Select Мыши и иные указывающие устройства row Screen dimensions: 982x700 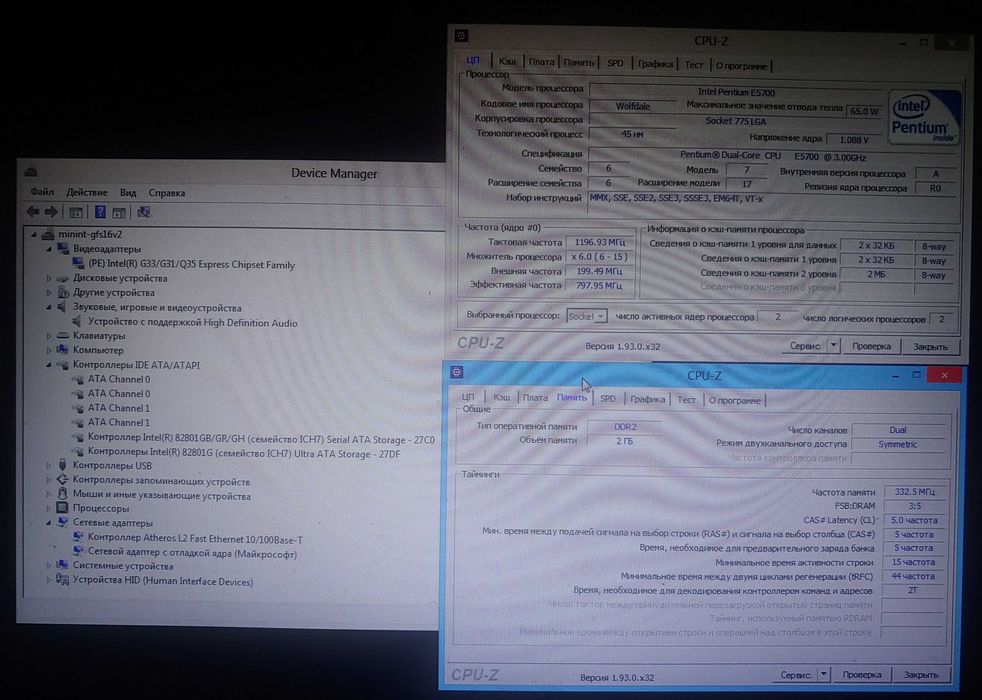(x=162, y=495)
